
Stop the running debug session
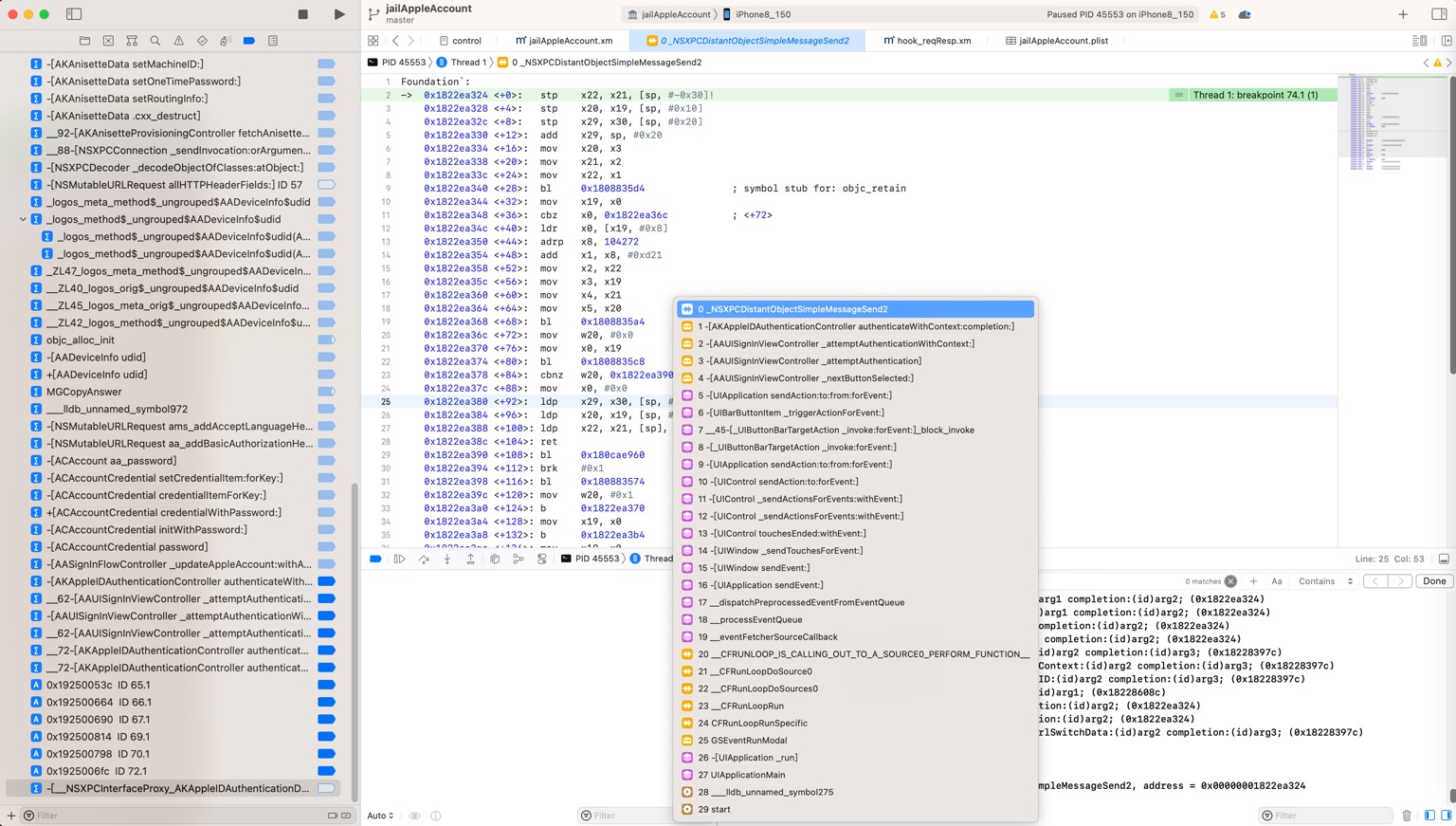click(303, 14)
